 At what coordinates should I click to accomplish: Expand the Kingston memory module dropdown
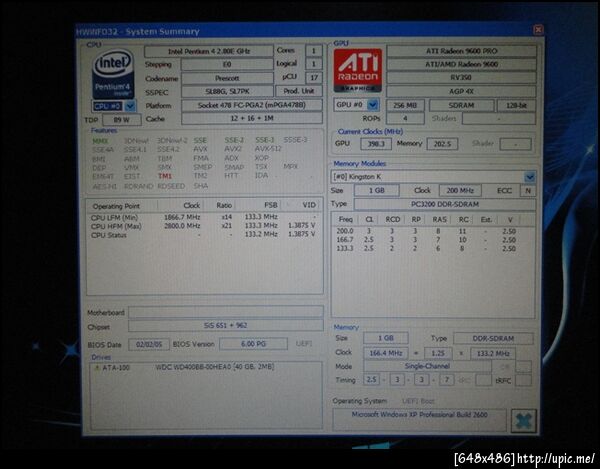(530, 177)
